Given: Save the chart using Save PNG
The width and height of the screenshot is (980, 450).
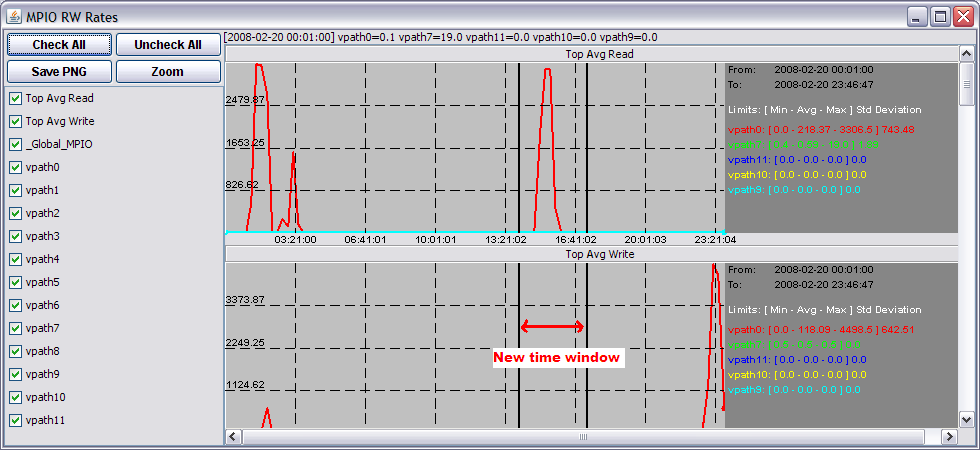Looking at the screenshot, I should point(58,71).
